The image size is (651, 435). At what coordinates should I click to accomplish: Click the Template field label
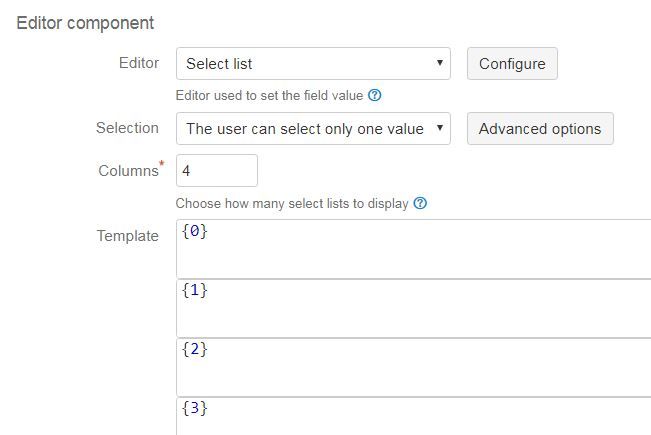pyautogui.click(x=127, y=236)
